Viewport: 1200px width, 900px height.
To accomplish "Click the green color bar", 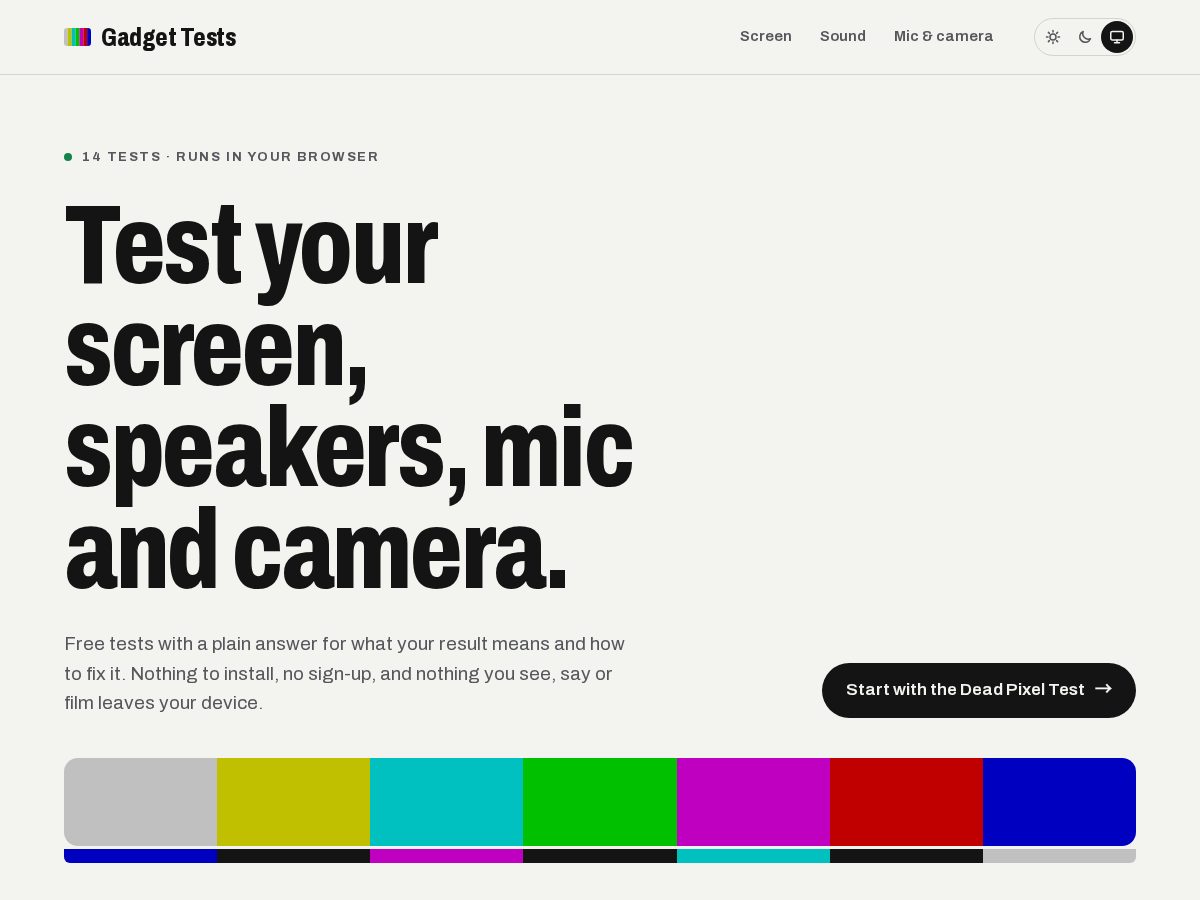I will pos(600,802).
